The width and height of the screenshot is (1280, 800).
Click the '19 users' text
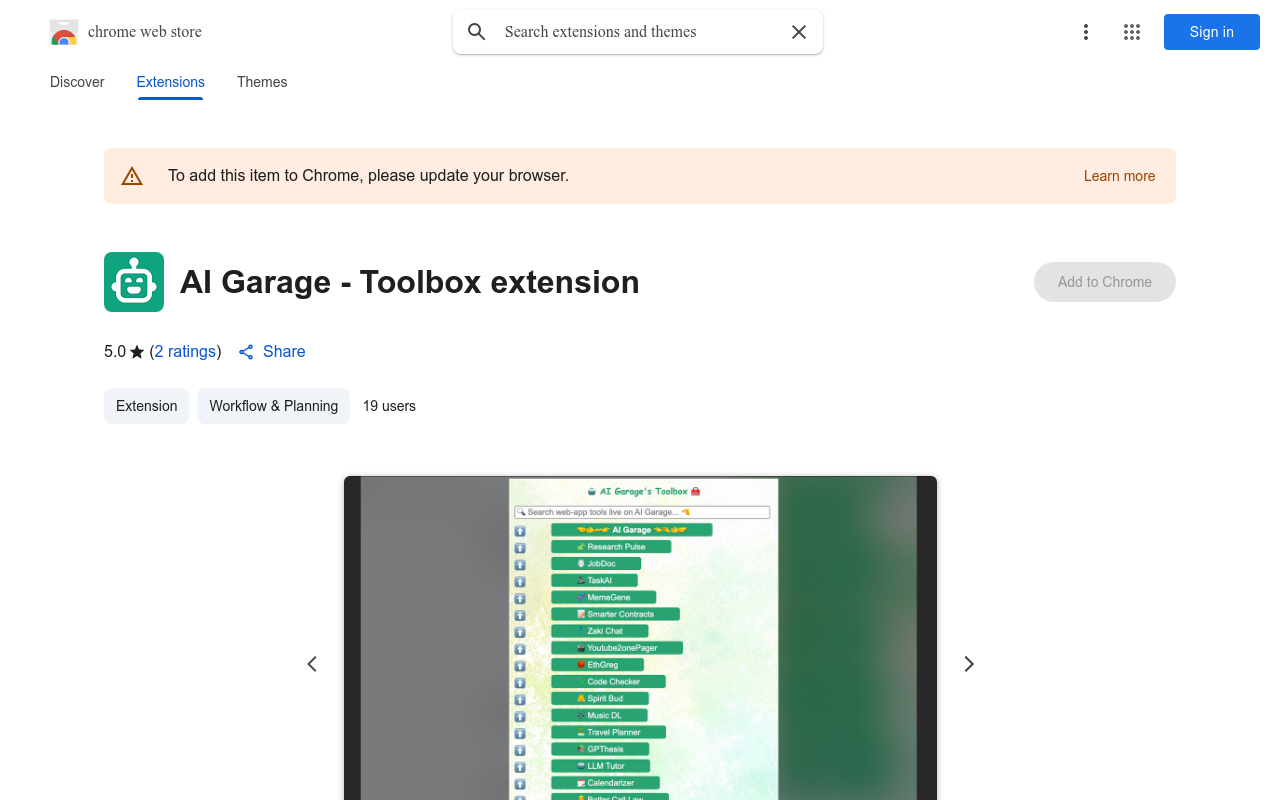(x=389, y=406)
